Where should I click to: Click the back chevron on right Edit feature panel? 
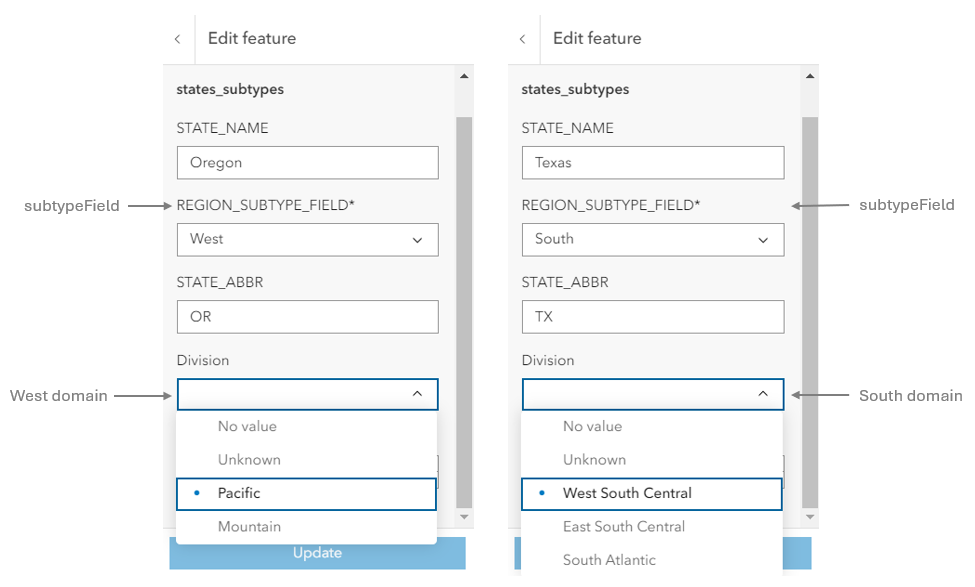coord(523,38)
